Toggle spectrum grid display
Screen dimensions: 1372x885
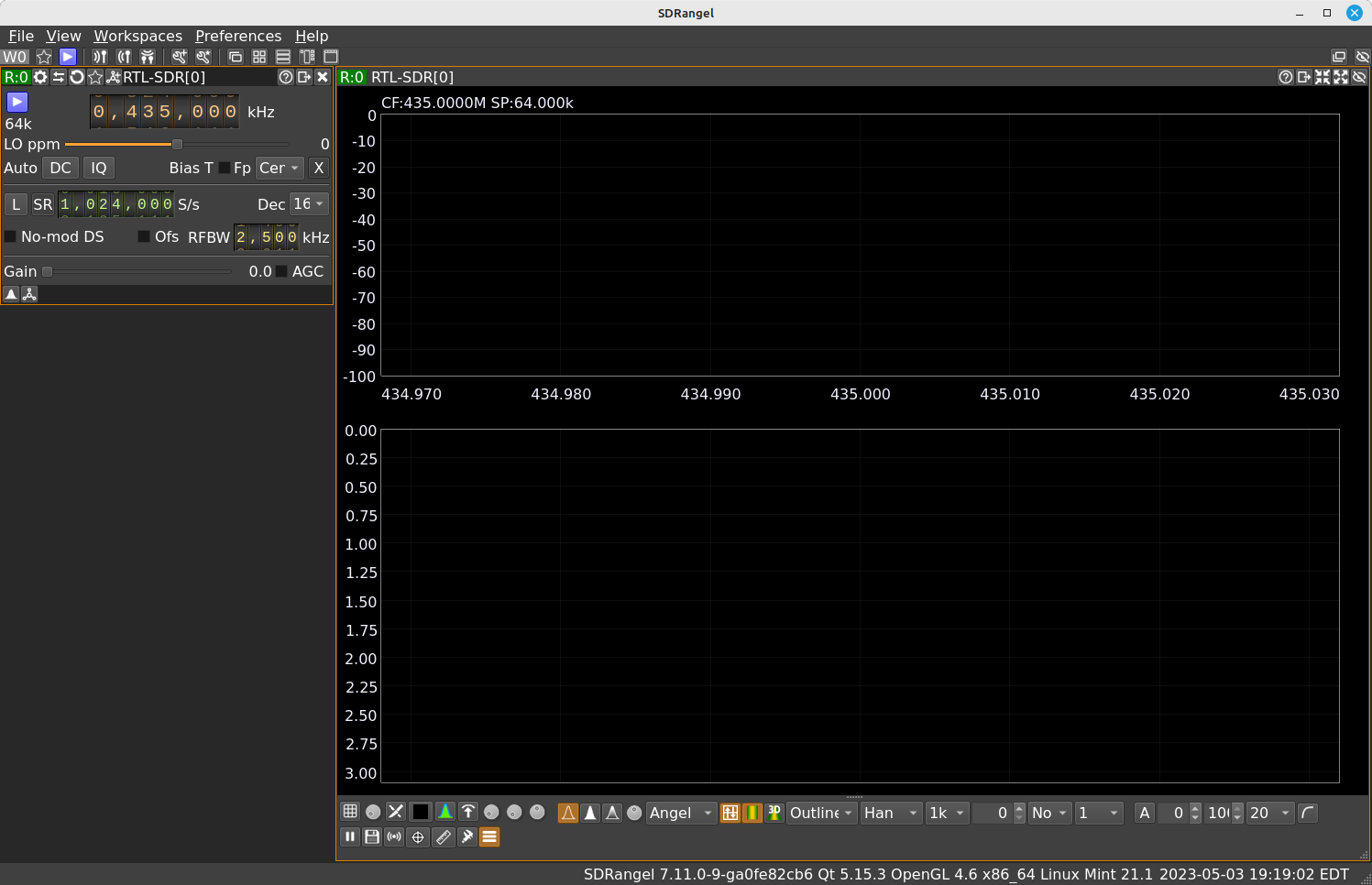coord(350,812)
